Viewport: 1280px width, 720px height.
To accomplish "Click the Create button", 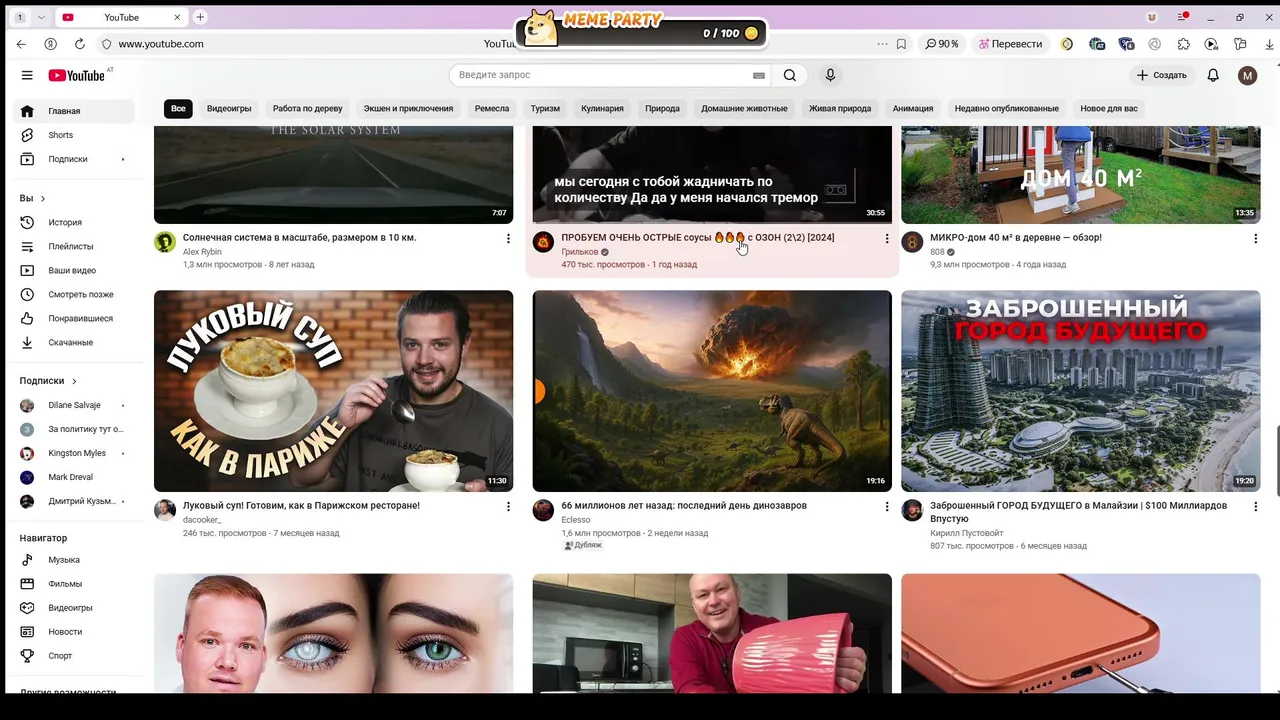I will 1161,75.
